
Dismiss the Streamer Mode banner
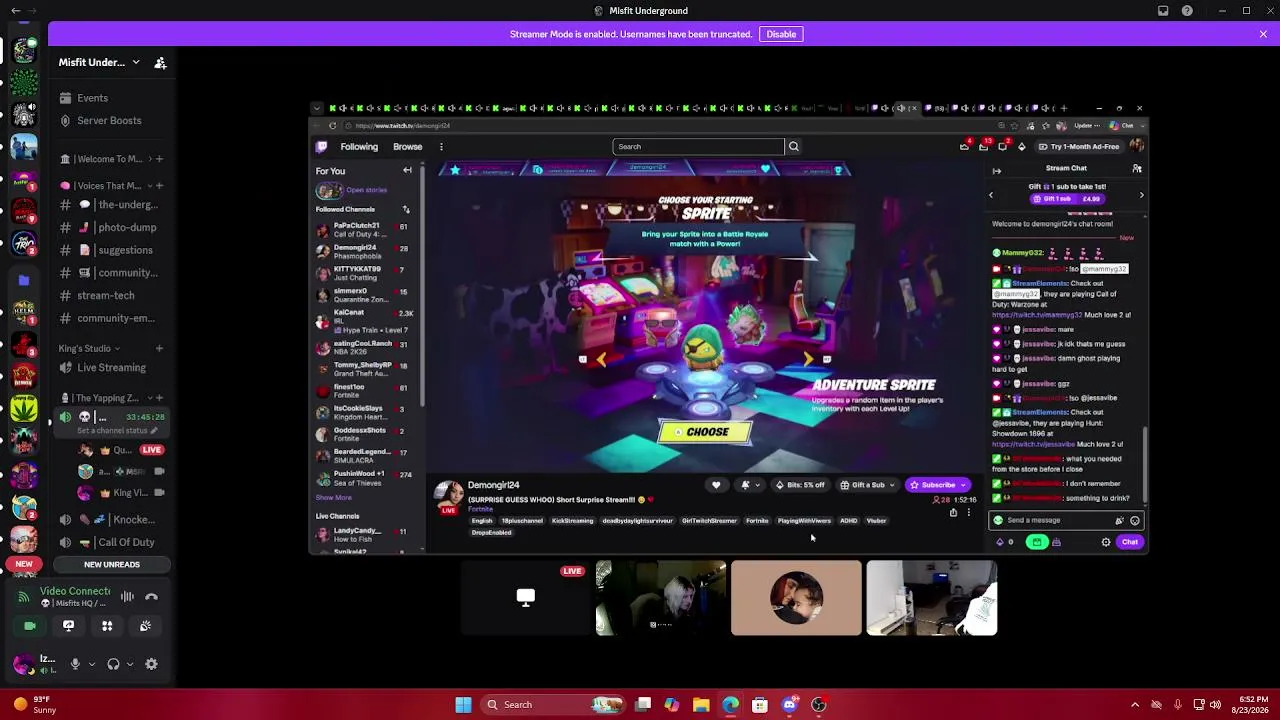point(1263,34)
